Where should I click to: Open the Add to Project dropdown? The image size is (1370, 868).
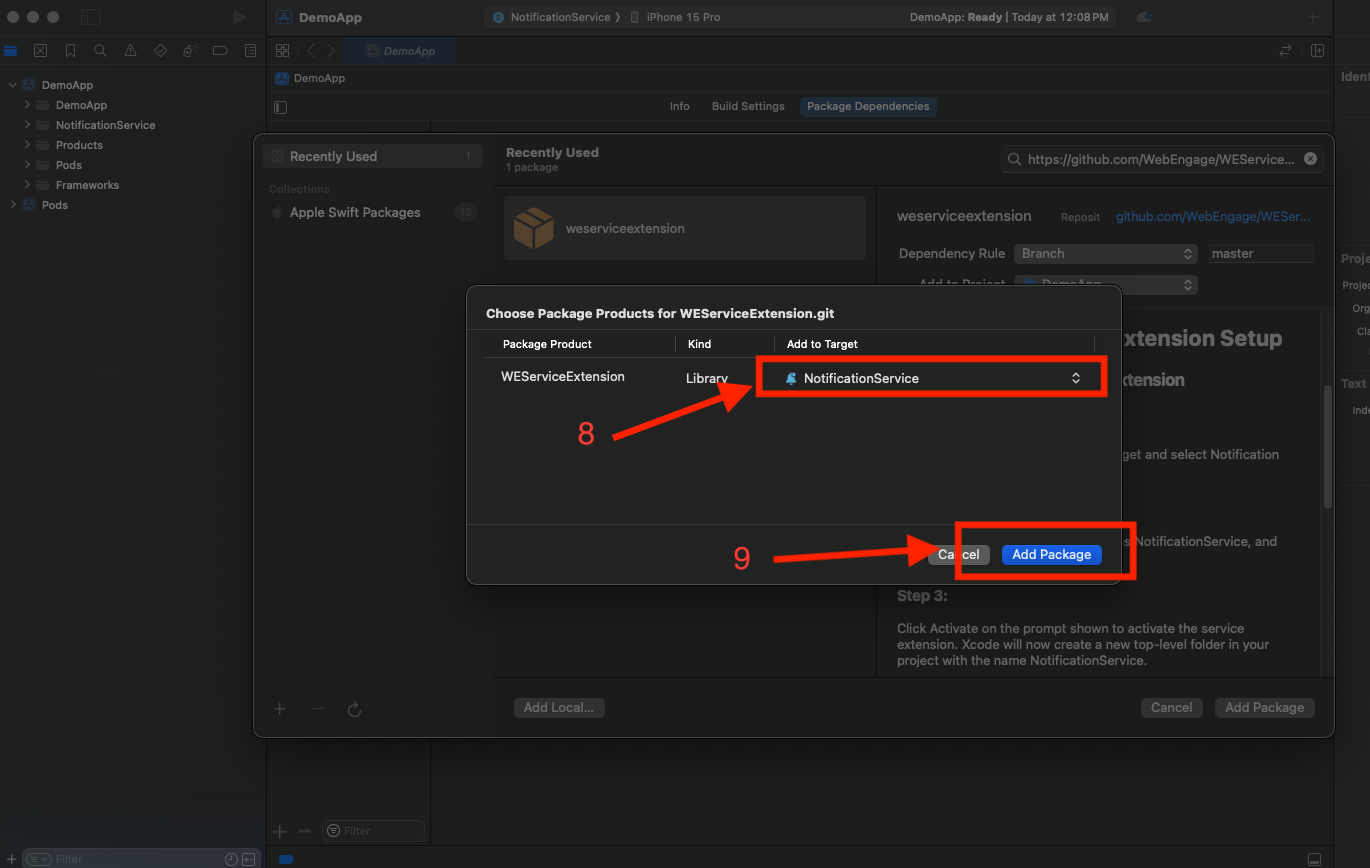1105,285
